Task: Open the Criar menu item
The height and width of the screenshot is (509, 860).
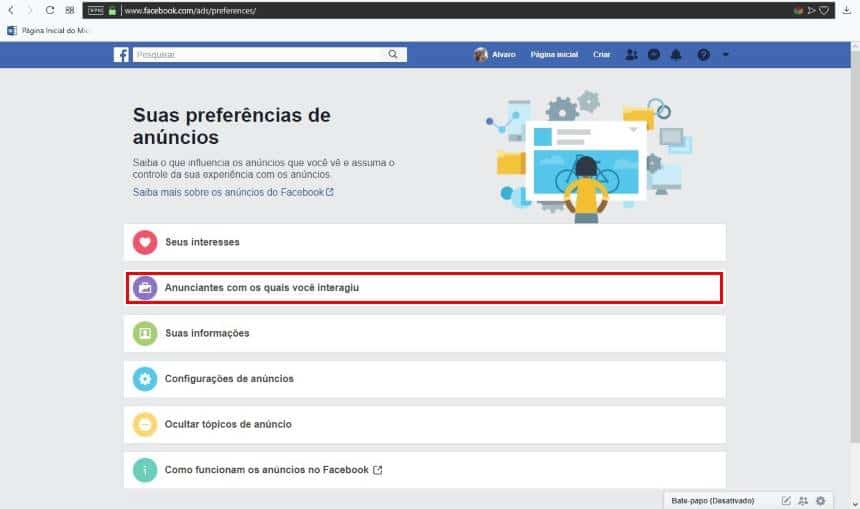Action: pyautogui.click(x=601, y=54)
